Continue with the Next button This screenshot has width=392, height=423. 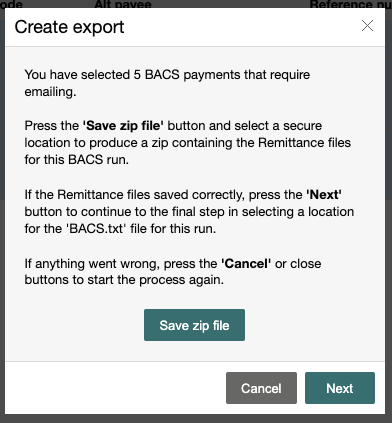pyautogui.click(x=340, y=388)
